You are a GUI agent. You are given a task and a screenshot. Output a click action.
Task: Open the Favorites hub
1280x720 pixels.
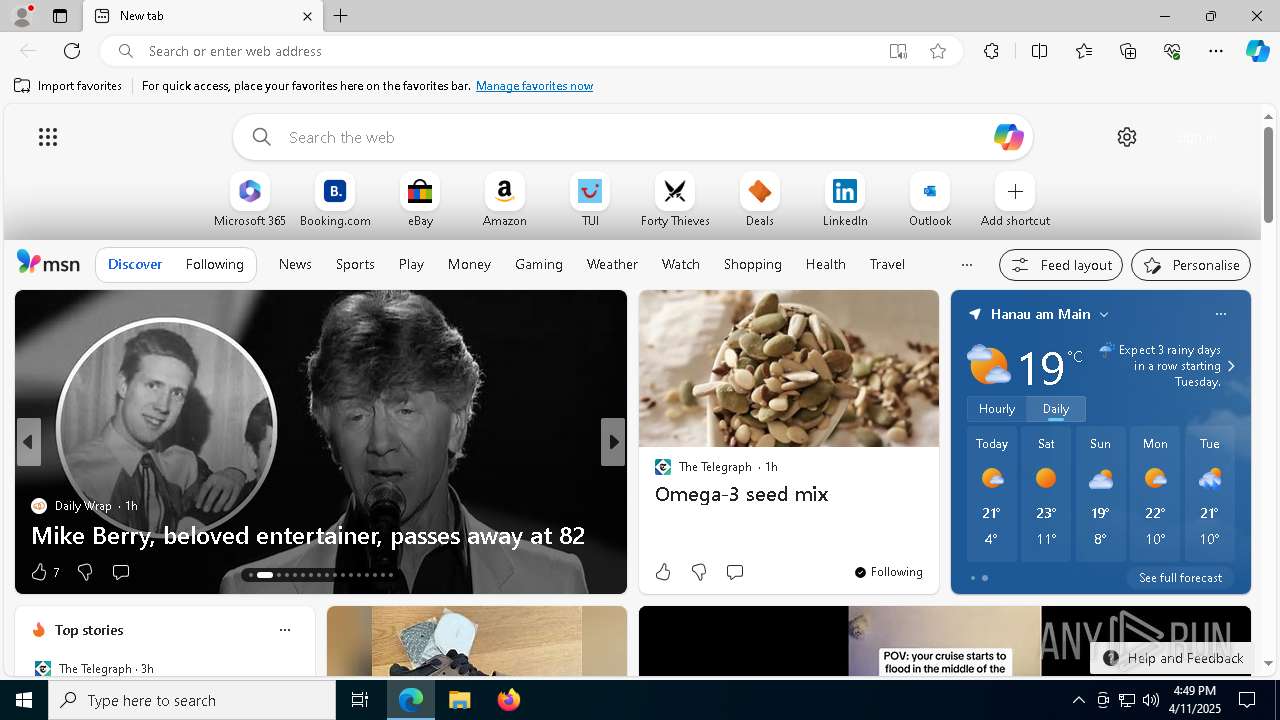[1084, 51]
